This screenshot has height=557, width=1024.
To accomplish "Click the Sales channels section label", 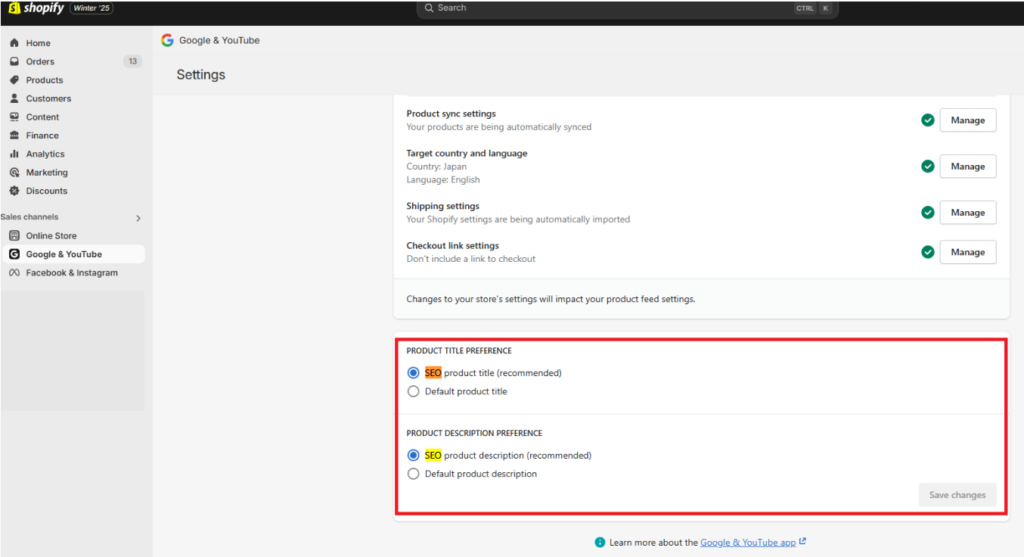I will click(x=29, y=217).
